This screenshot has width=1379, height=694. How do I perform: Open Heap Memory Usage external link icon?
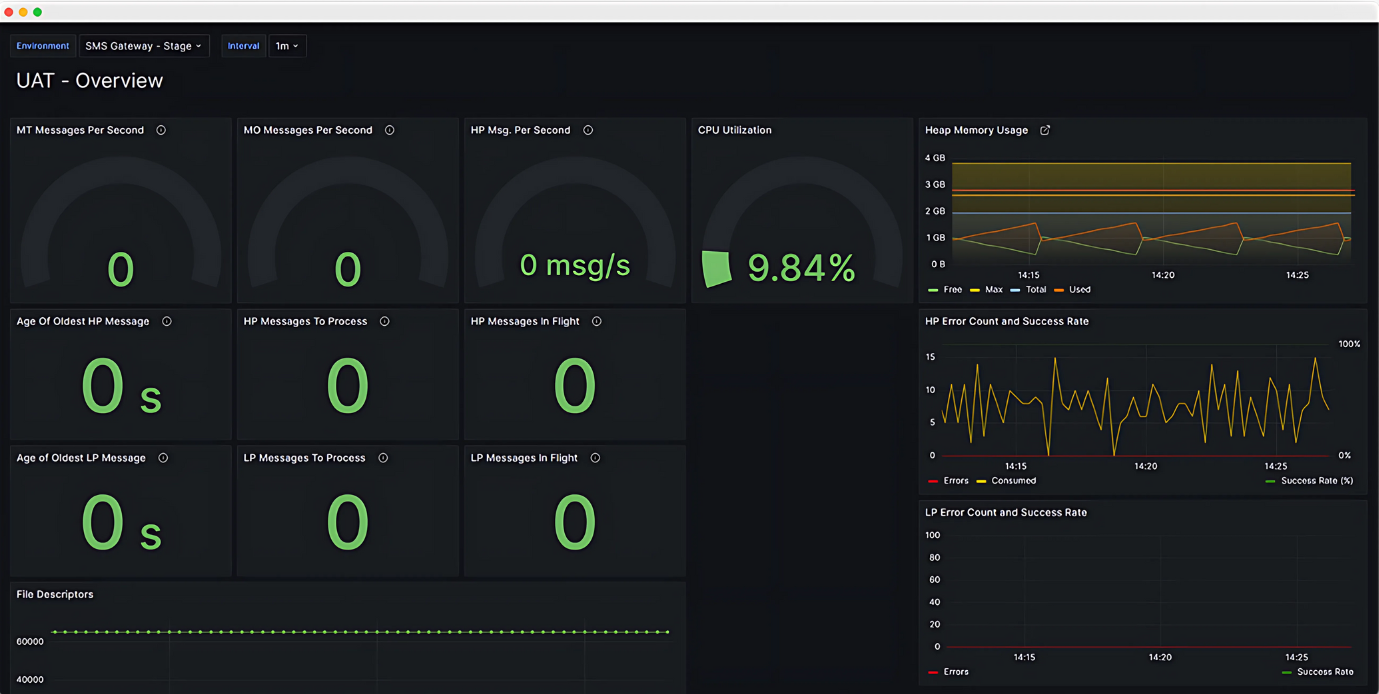pos(1045,130)
